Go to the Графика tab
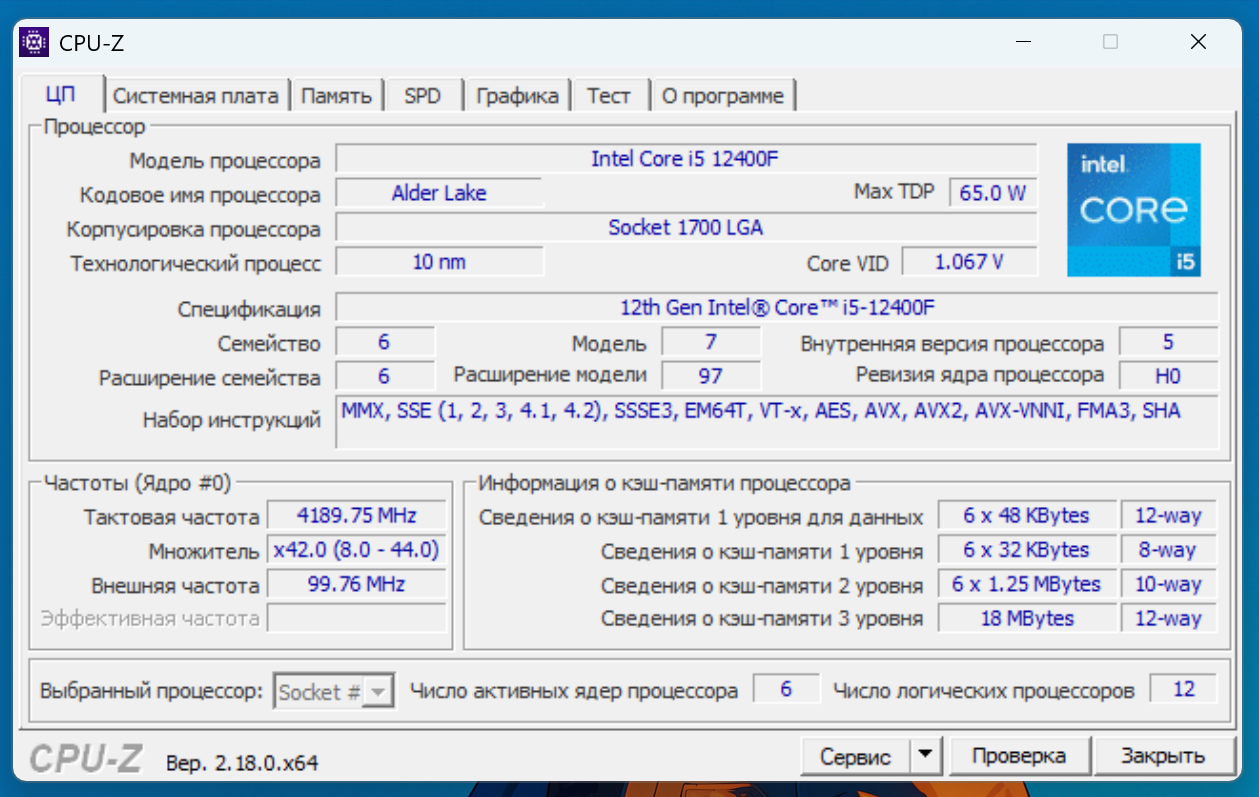 tap(517, 96)
